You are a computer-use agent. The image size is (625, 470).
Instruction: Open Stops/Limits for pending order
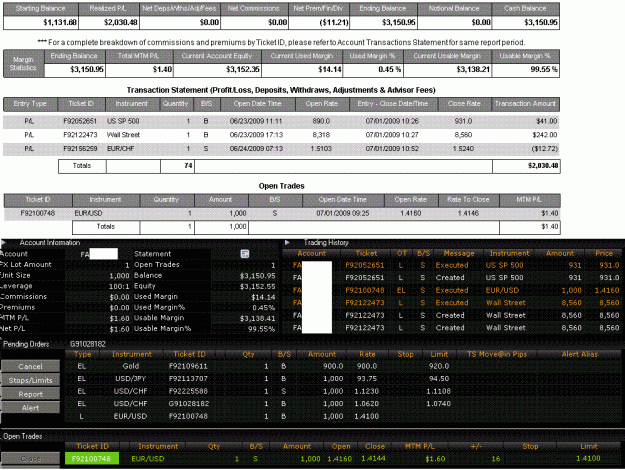tap(30, 380)
